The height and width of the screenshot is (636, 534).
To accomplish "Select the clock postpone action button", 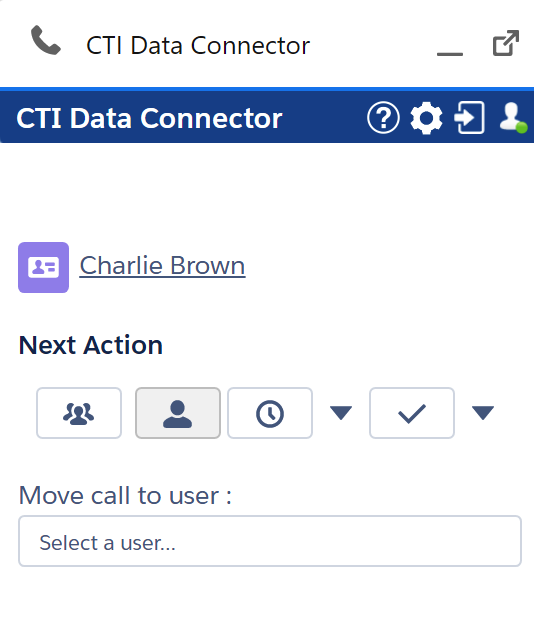I will click(x=270, y=413).
